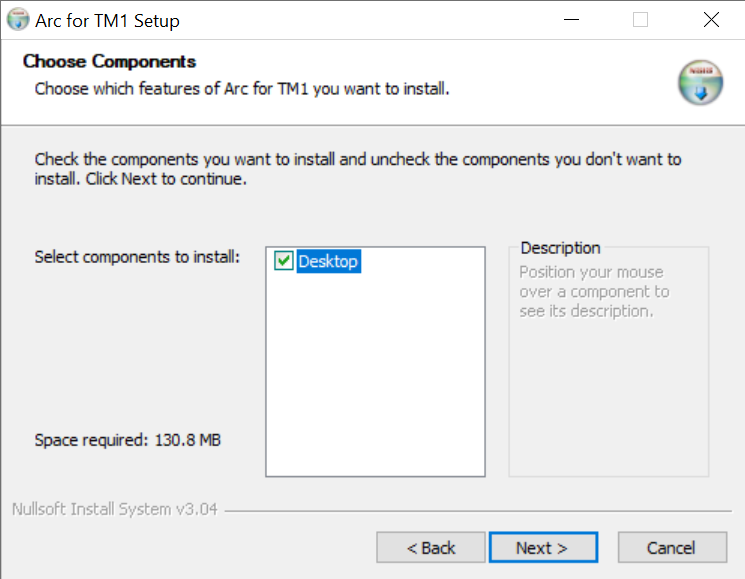Click the Nullsoft Install System v3.04 text
This screenshot has height=579, width=745.
114,509
